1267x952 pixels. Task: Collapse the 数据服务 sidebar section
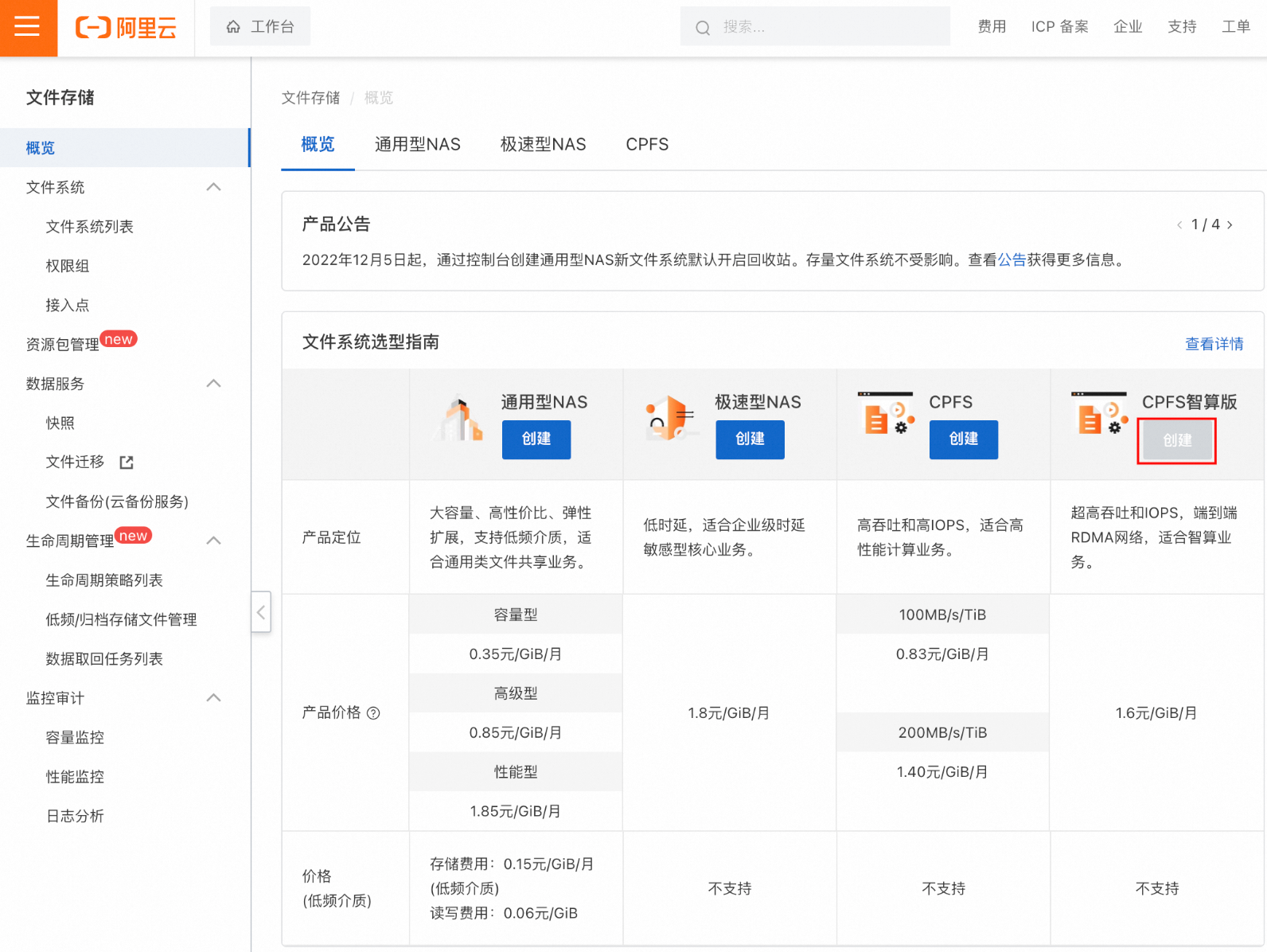[213, 384]
